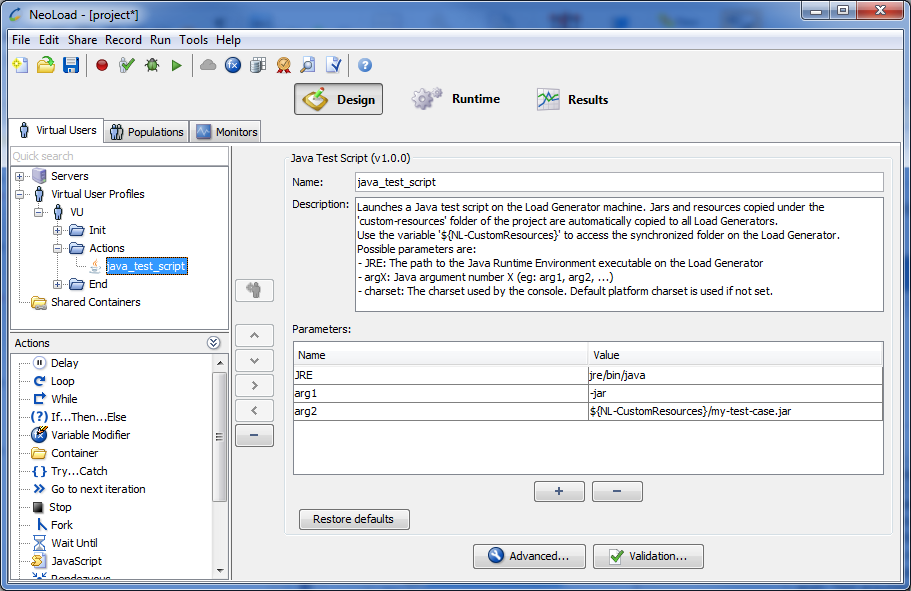
Task: Click the award ribbon toolbar icon
Action: [x=284, y=65]
